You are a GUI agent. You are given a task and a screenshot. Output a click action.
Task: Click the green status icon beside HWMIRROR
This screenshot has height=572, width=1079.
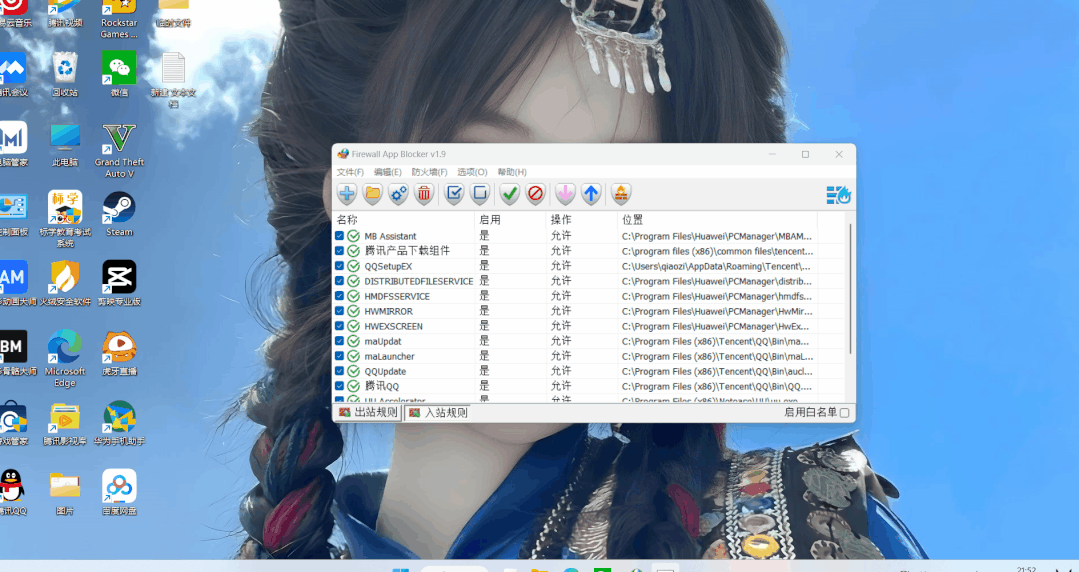354,311
